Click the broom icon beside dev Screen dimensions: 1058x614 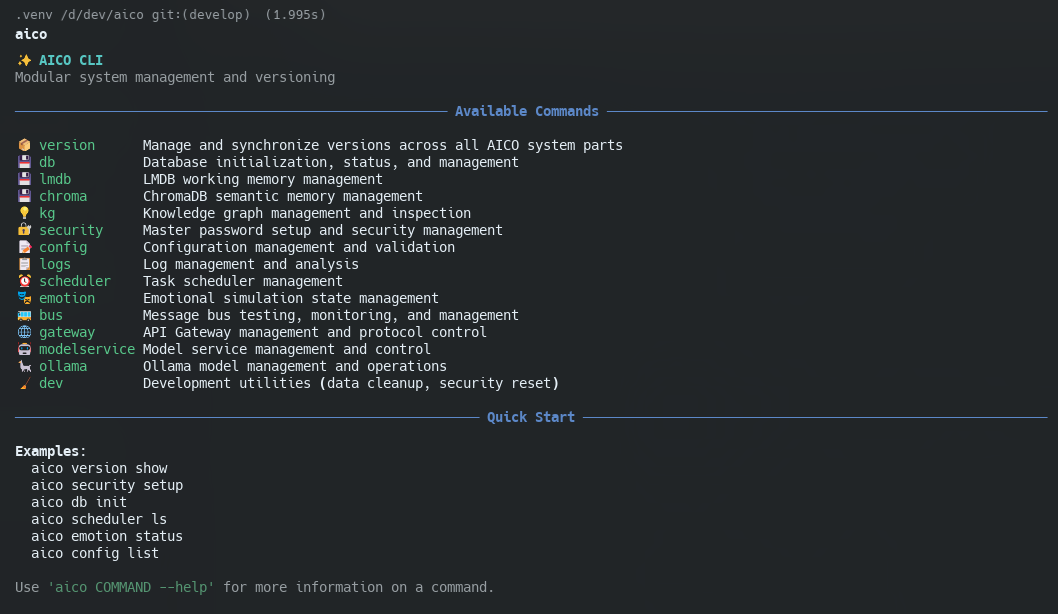coord(24,383)
